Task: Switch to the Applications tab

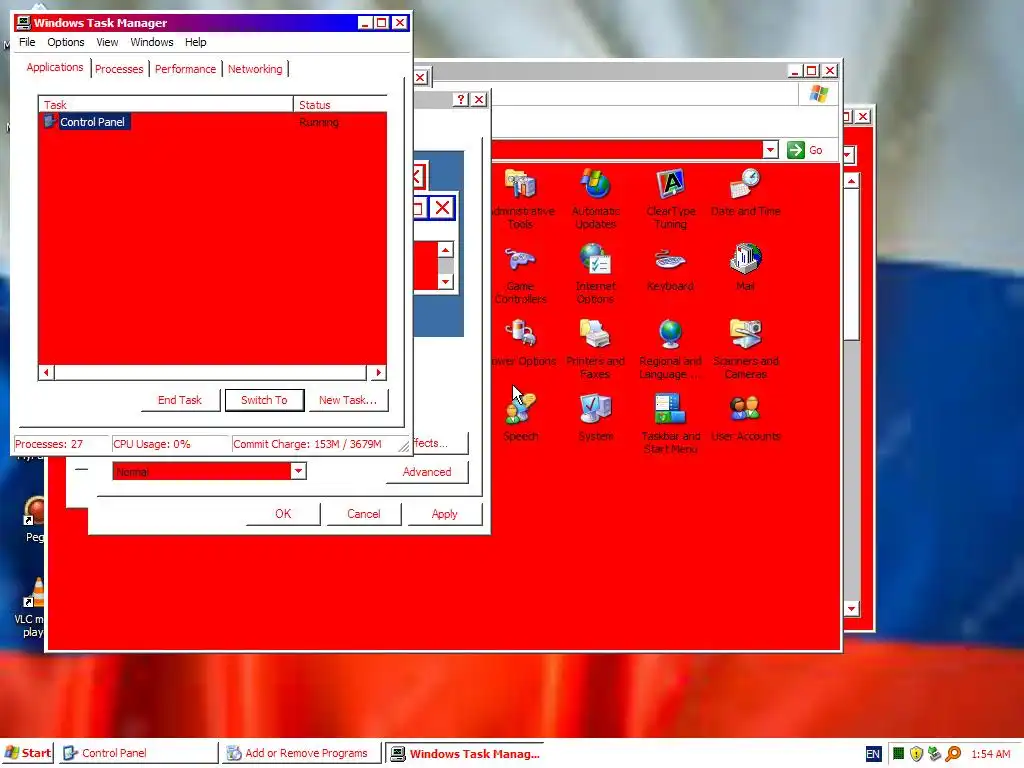Action: coord(55,67)
